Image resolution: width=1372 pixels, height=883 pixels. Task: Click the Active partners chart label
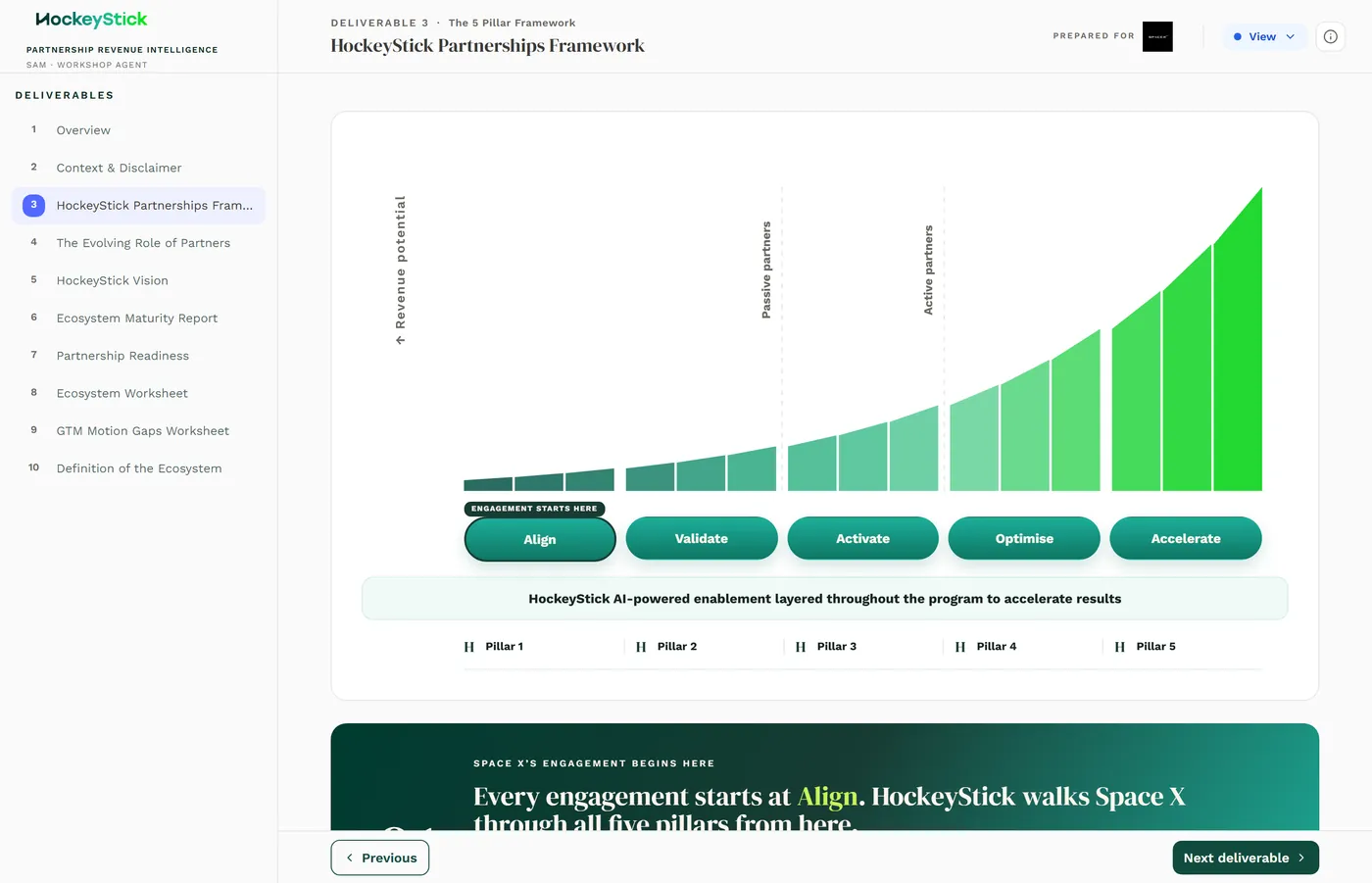point(928,270)
